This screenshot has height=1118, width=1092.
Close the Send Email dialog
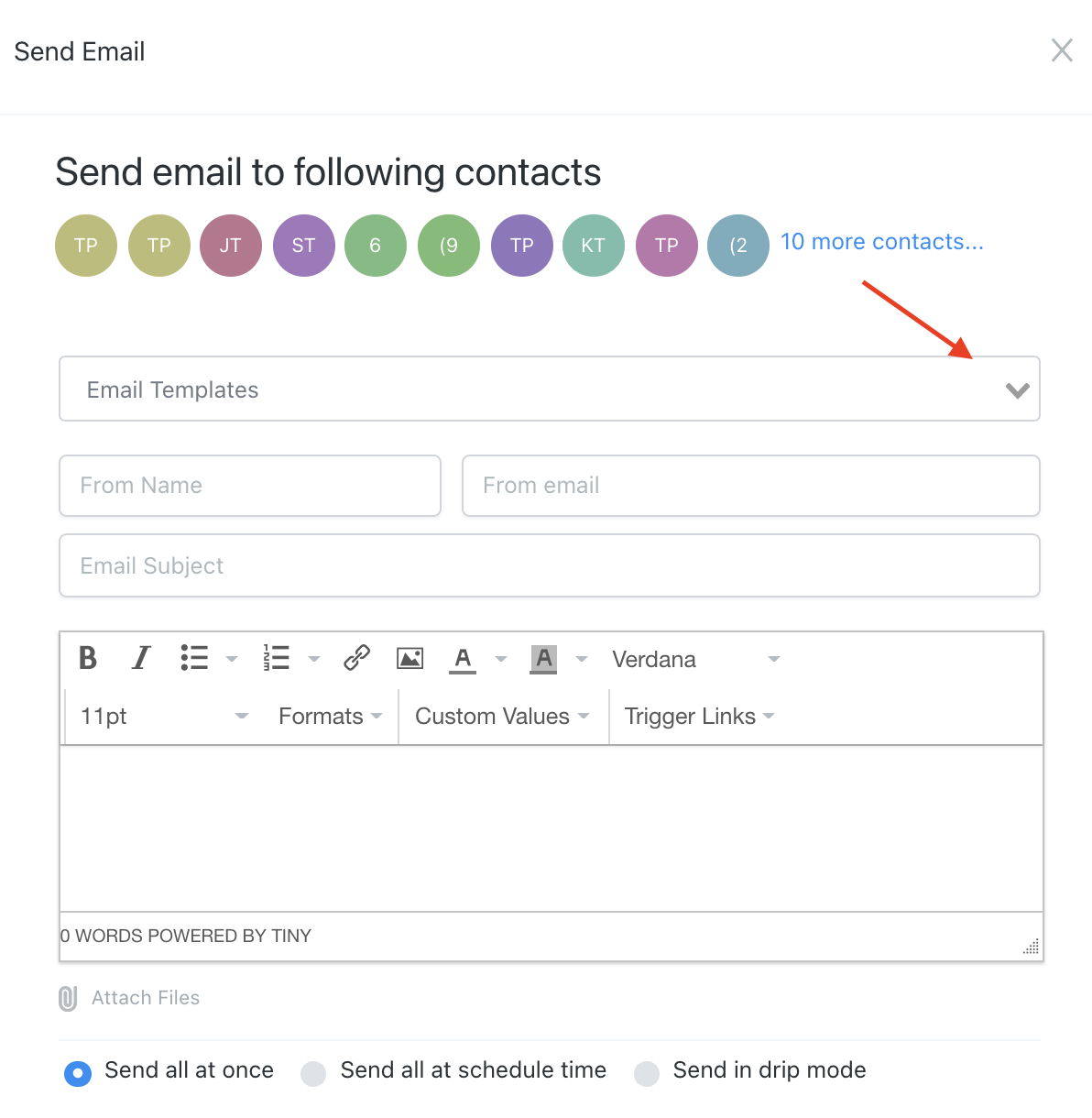1062,50
